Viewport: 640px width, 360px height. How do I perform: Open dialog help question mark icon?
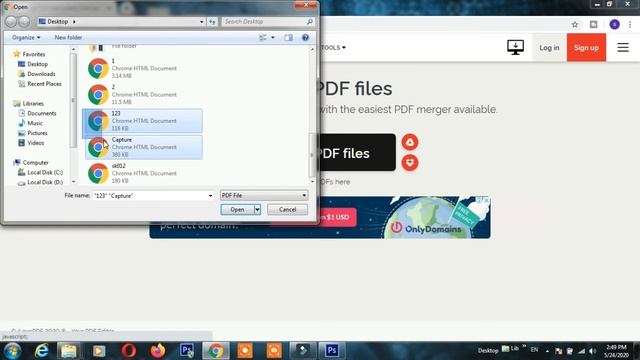click(x=305, y=38)
